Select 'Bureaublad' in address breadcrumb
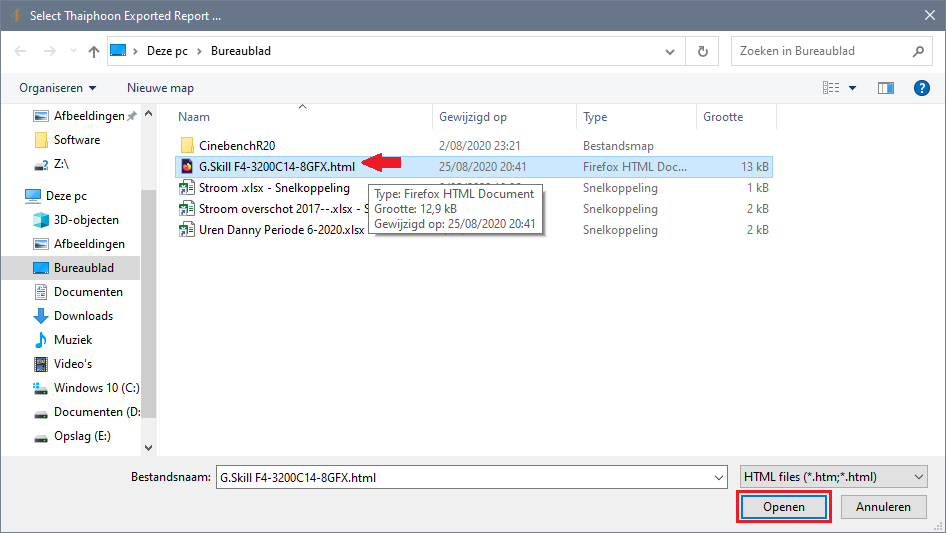 pos(241,51)
